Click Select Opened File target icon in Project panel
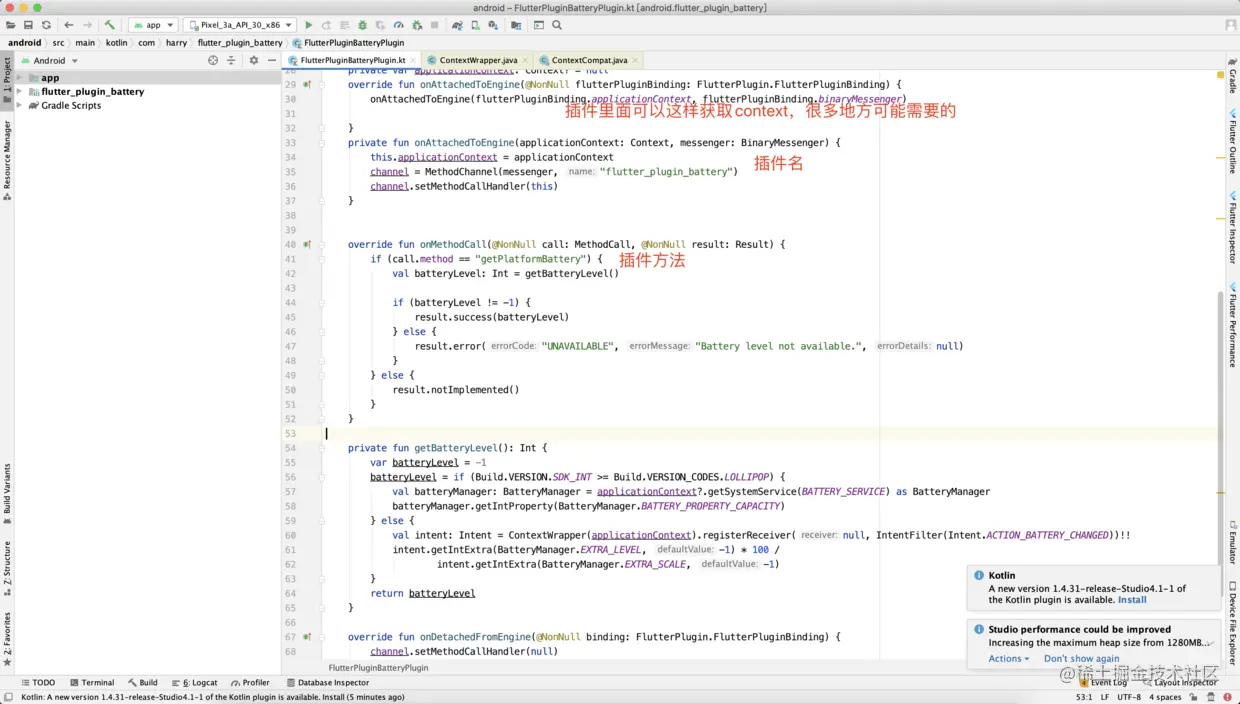This screenshot has height=704, width=1240. pyautogui.click(x=213, y=60)
